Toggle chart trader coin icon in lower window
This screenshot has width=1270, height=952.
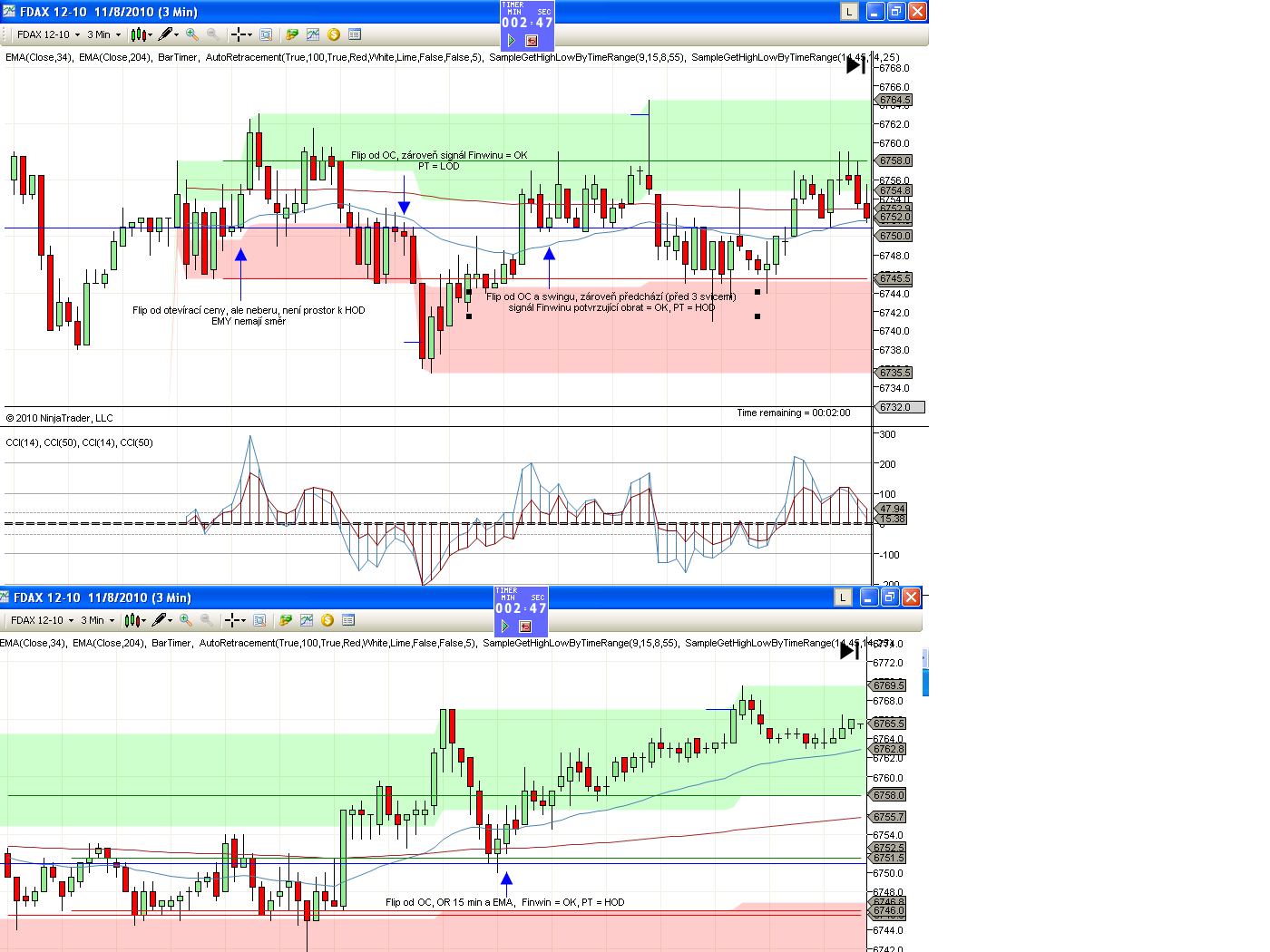(327, 620)
